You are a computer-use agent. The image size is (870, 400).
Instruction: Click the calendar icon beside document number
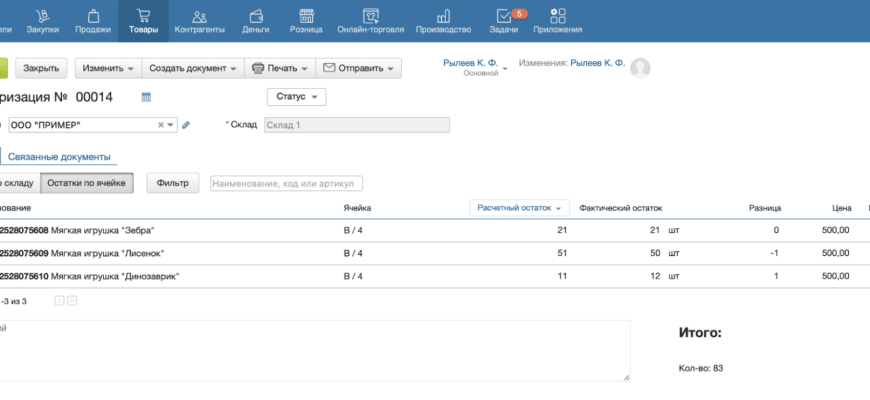tap(146, 97)
